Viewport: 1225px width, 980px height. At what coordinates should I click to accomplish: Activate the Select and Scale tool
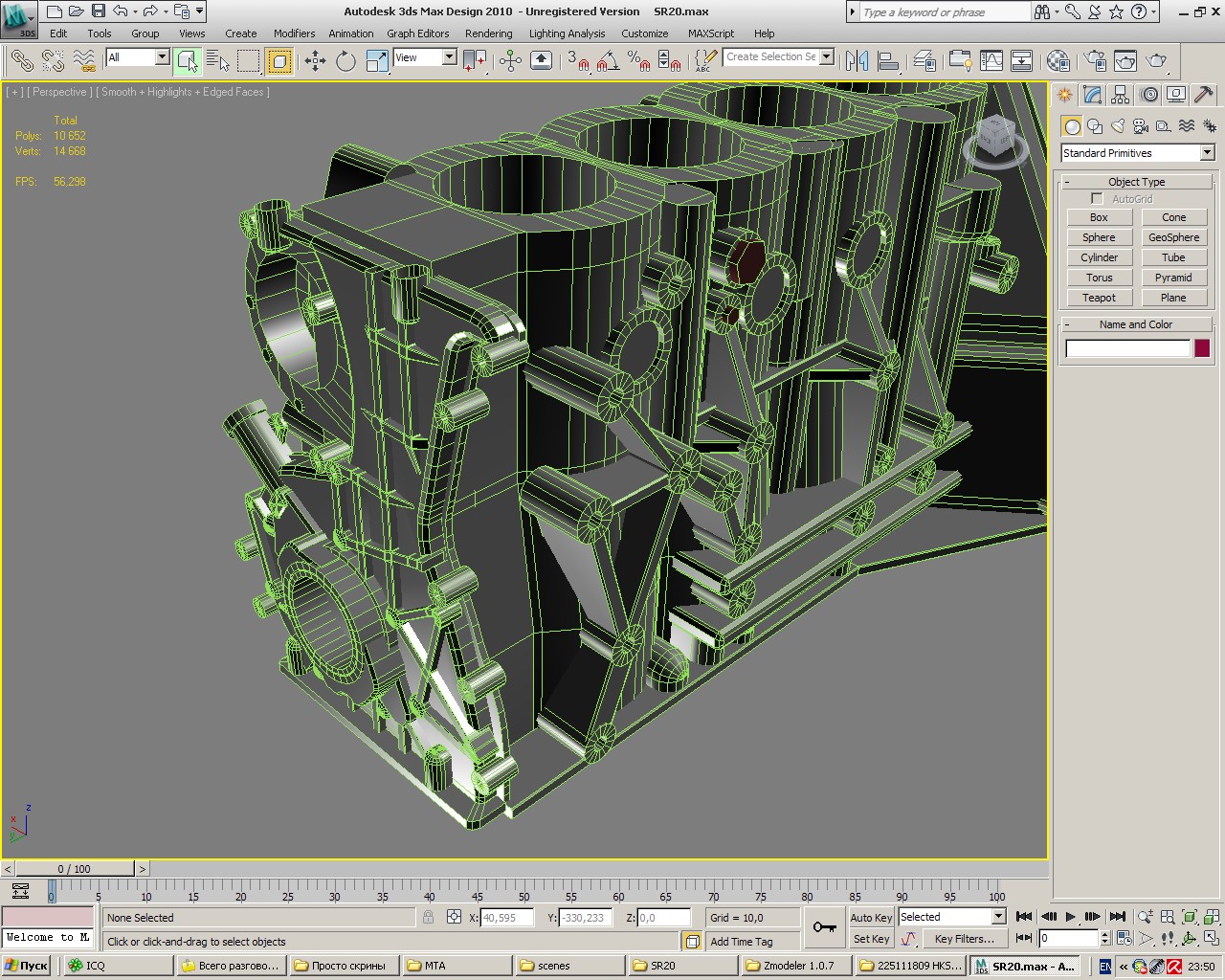(377, 61)
